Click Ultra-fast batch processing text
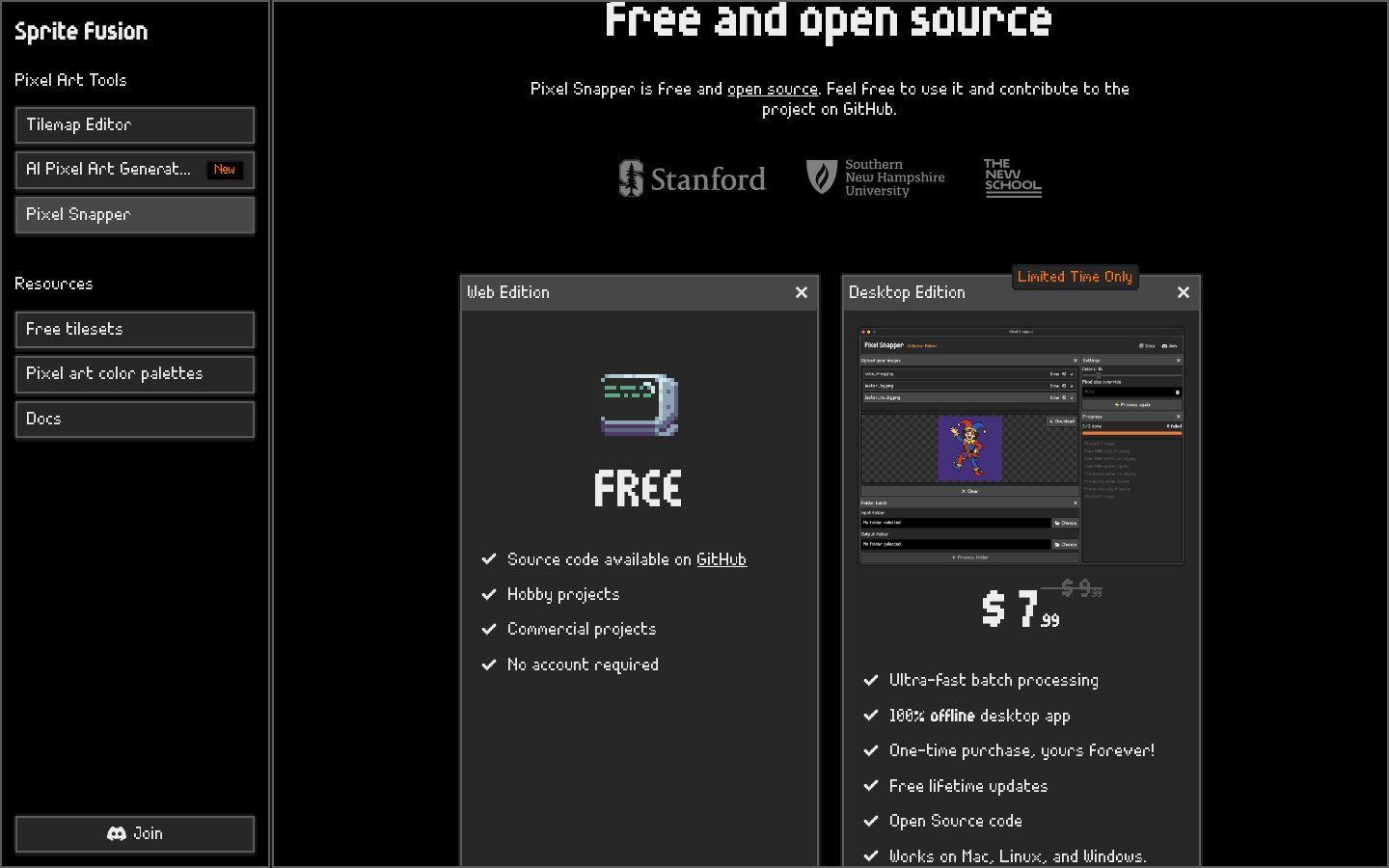This screenshot has height=868, width=1389. [x=994, y=680]
